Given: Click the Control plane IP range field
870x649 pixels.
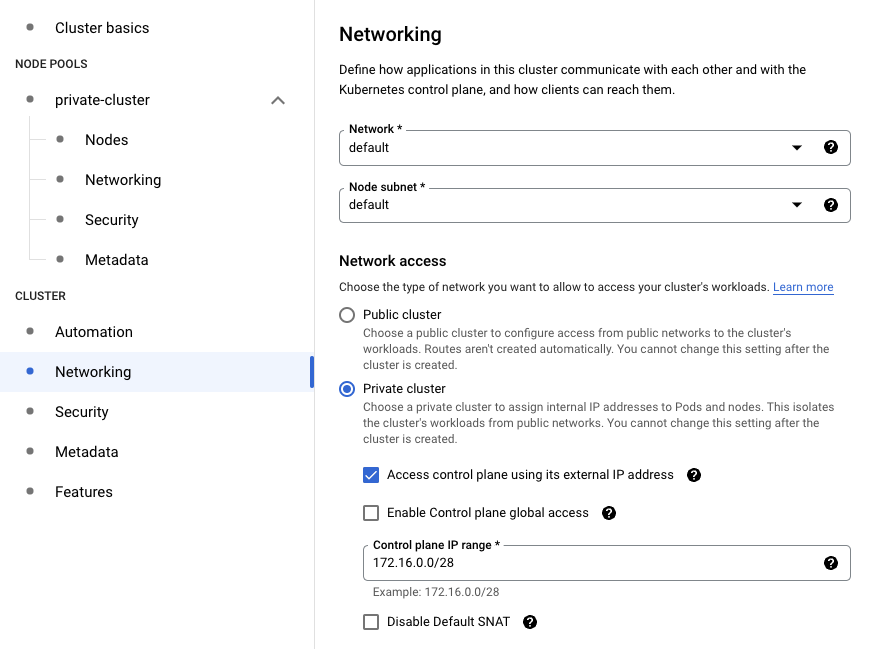Looking at the screenshot, I should [606, 563].
